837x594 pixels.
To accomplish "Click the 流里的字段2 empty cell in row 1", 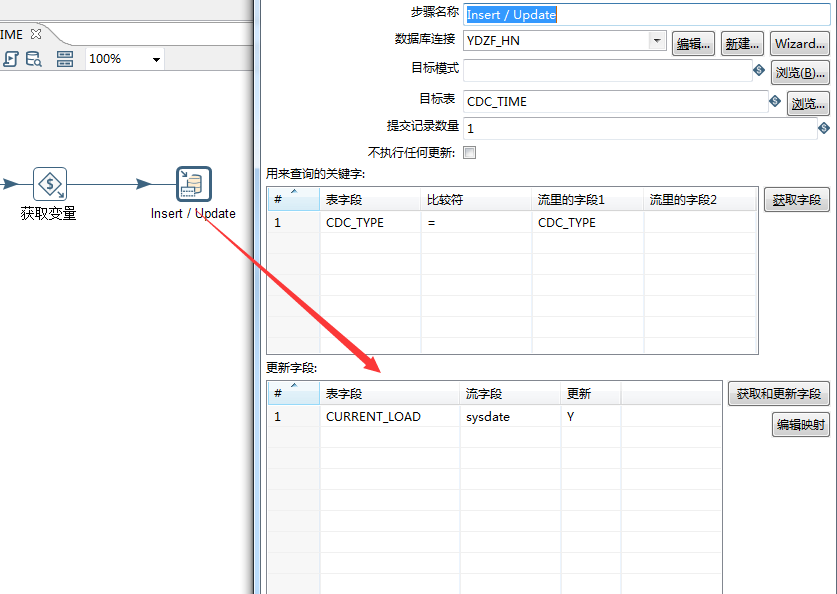I will 700,223.
